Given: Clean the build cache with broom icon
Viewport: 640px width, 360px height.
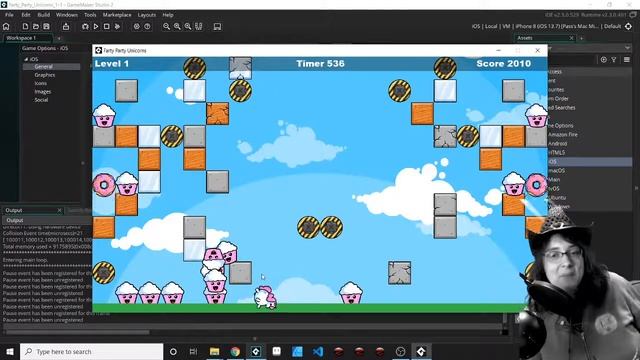Looking at the screenshot, I should (117, 27).
